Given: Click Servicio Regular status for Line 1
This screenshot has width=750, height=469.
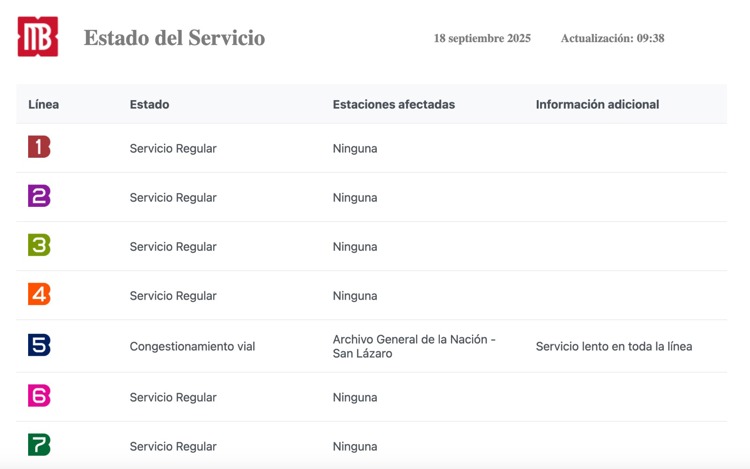Looking at the screenshot, I should click(x=173, y=149).
